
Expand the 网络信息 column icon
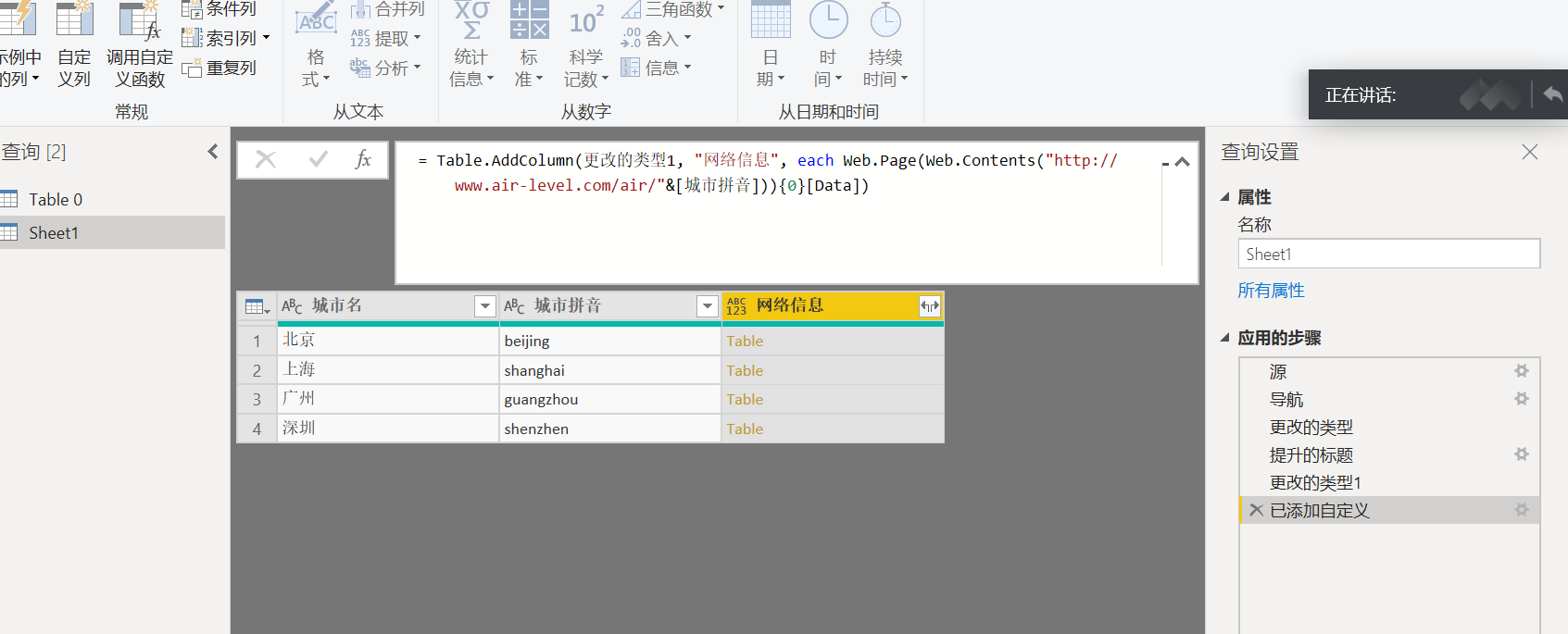(929, 305)
